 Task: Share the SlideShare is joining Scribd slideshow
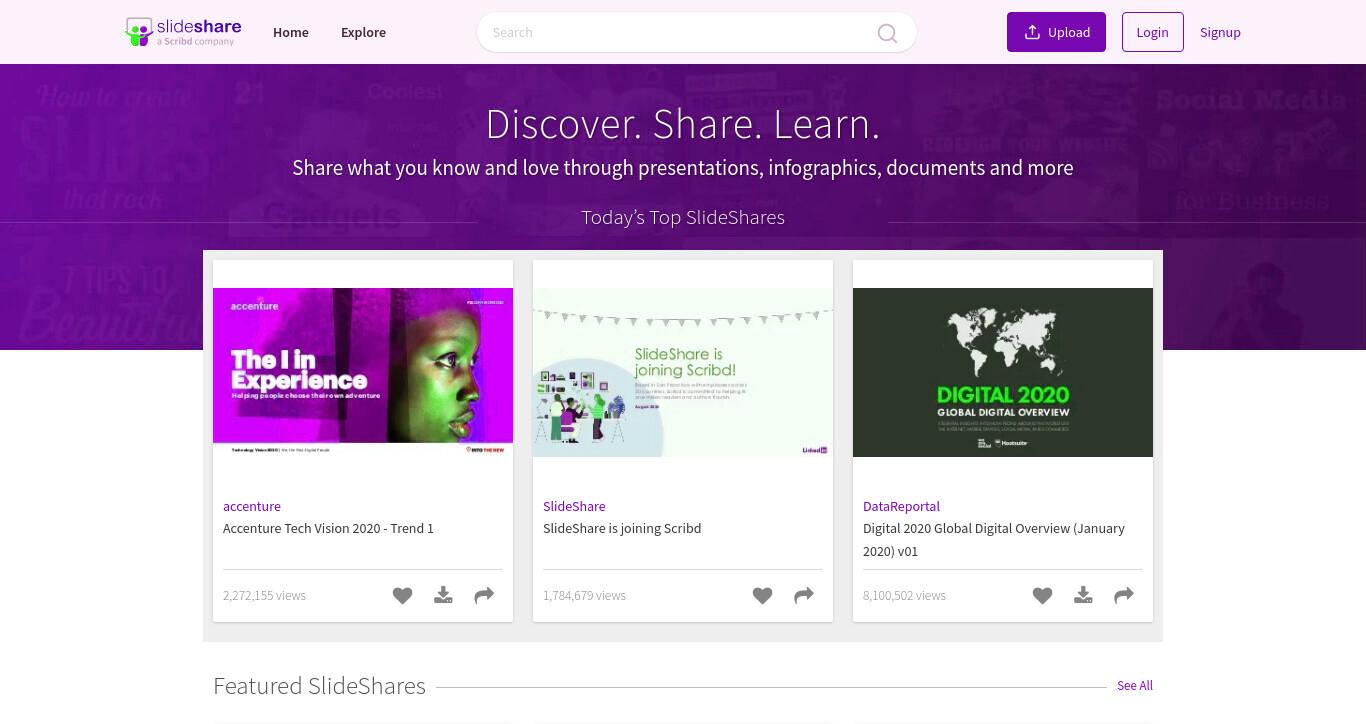(804, 596)
